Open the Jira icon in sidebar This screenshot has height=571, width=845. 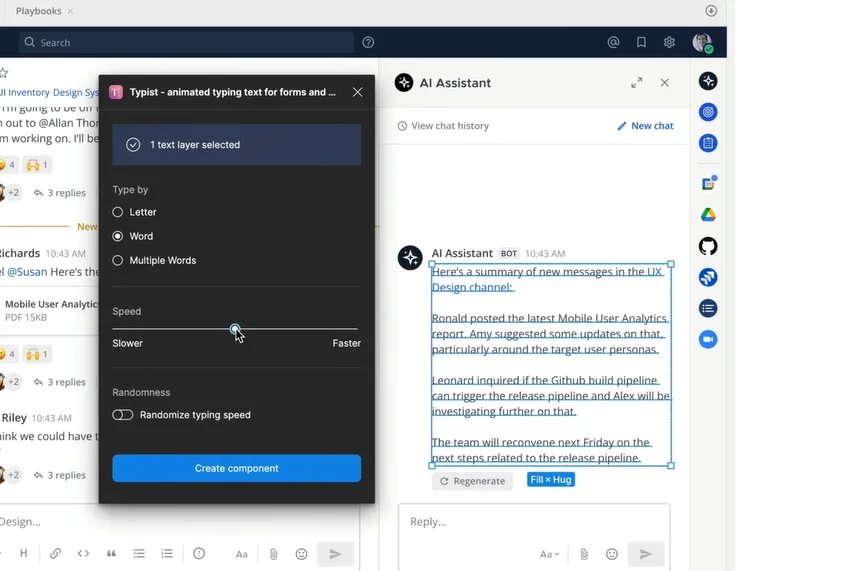pyautogui.click(x=708, y=277)
